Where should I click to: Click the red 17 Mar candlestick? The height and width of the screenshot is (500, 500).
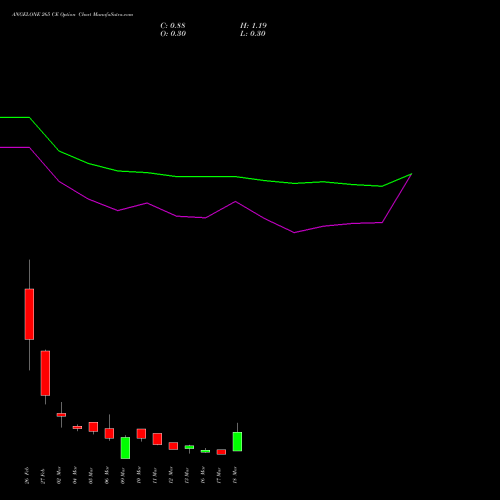click(221, 452)
